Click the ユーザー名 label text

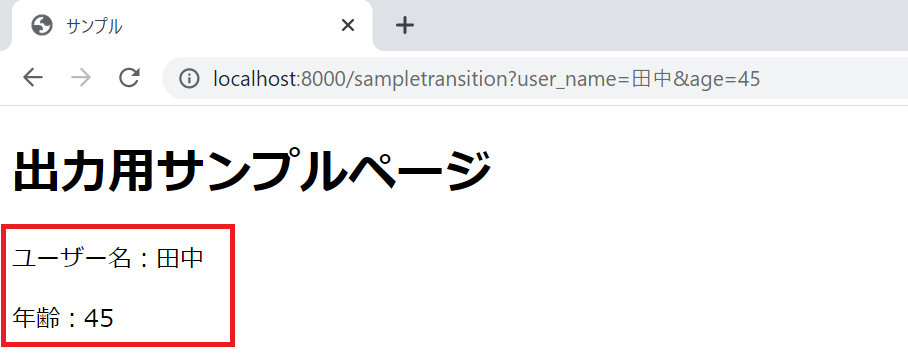pos(72,258)
